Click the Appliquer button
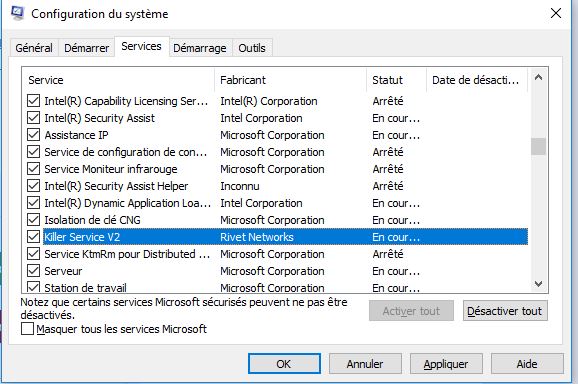 point(446,364)
